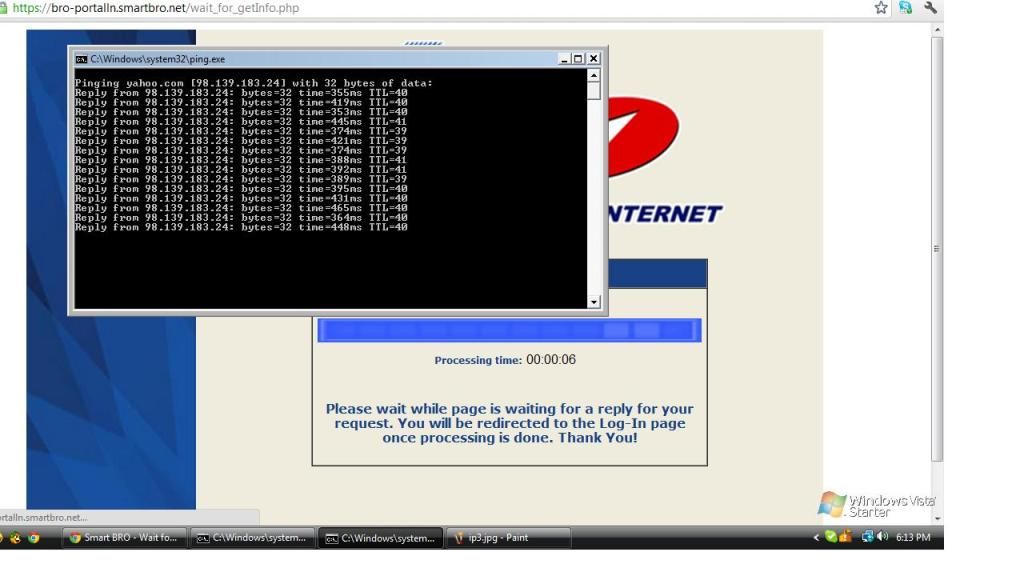Click the 6:13 PM taskbar clock
Screen dimensions: 1024x576
[913, 537]
